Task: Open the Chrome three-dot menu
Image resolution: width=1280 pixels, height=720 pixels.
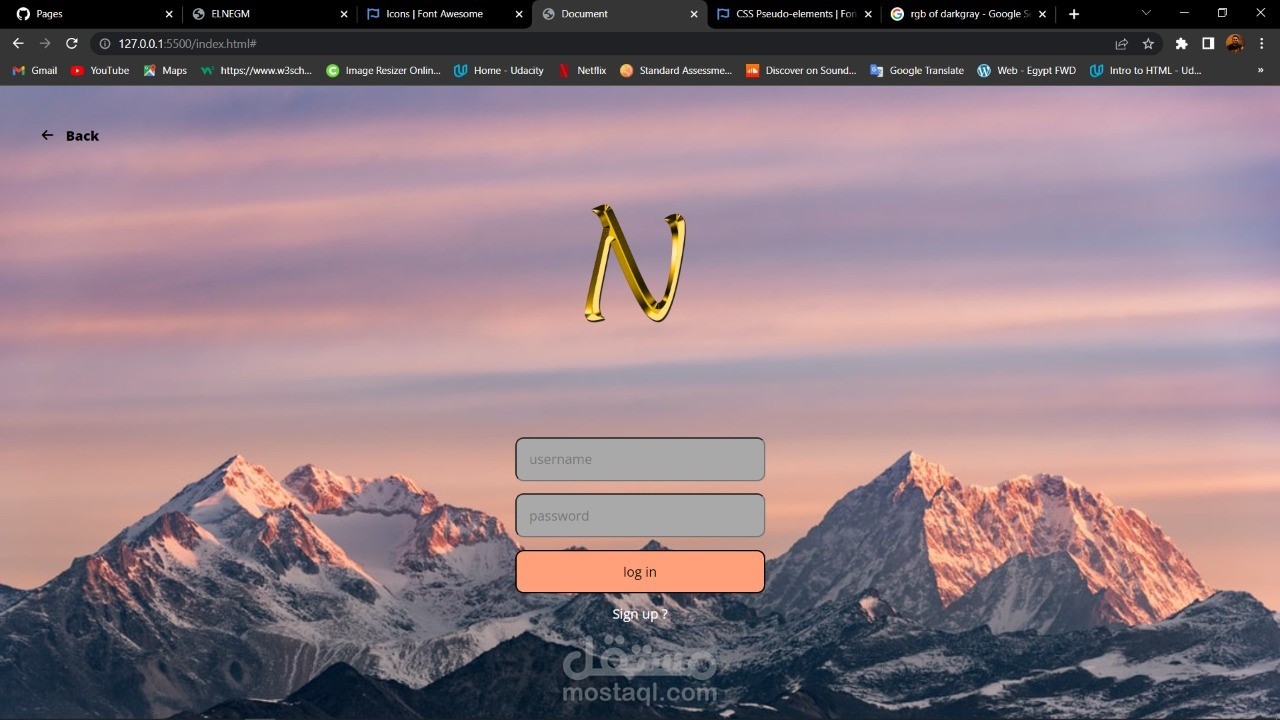Action: [1263, 44]
